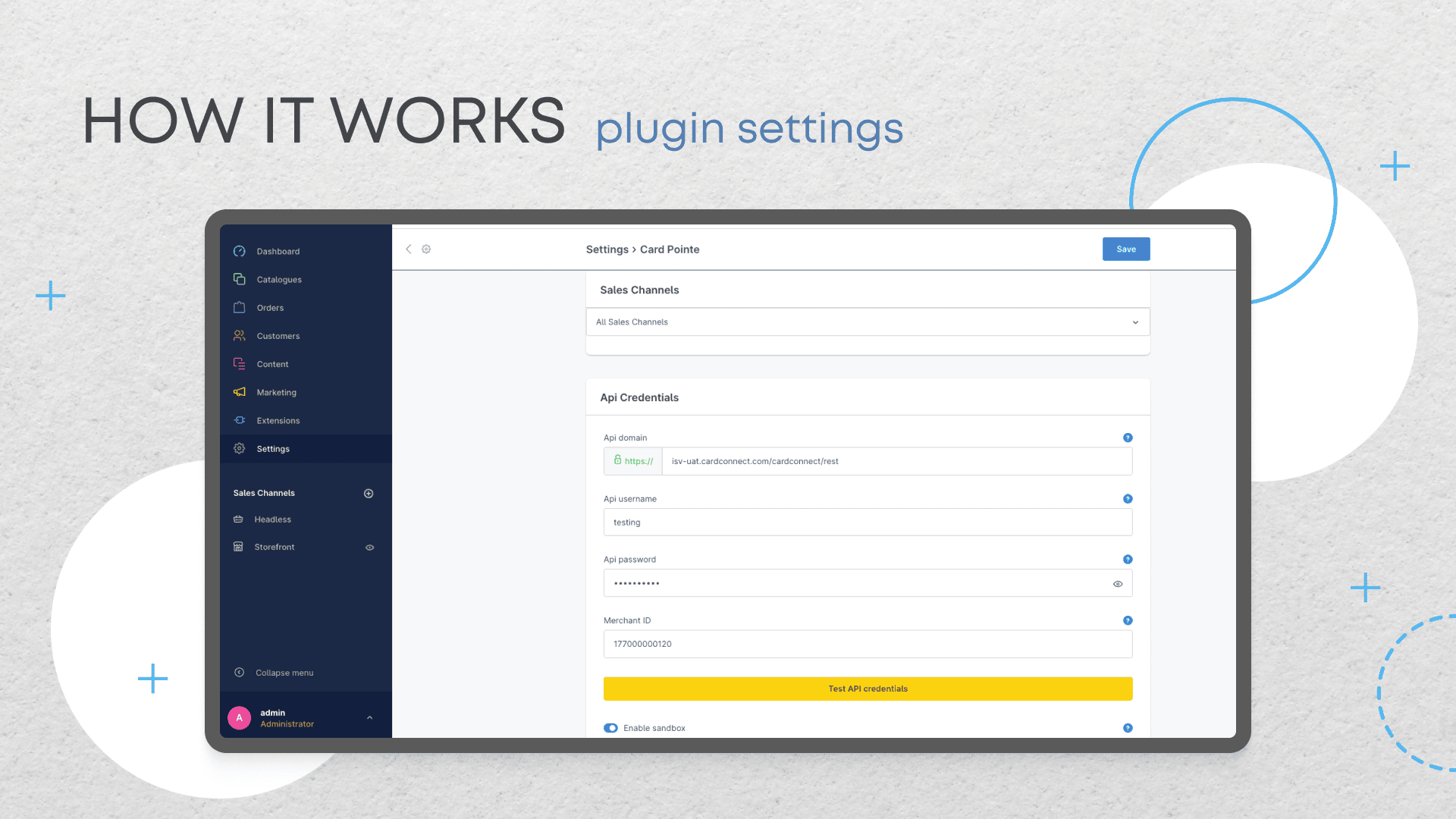Click the Dashboard icon in sidebar

click(x=239, y=251)
